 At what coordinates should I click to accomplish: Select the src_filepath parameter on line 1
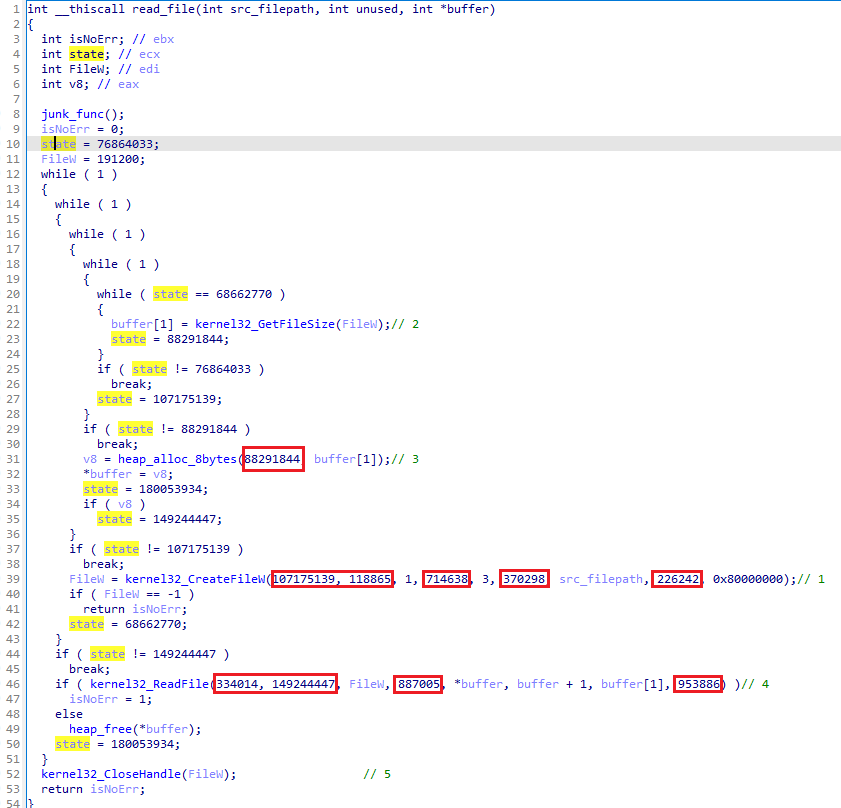click(x=272, y=9)
